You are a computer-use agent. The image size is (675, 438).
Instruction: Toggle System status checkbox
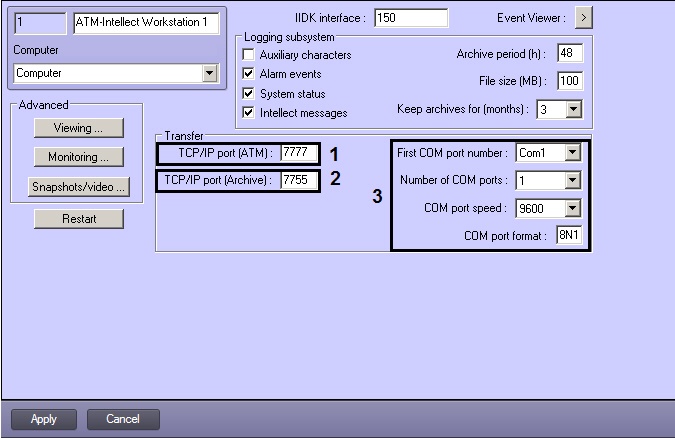click(248, 93)
